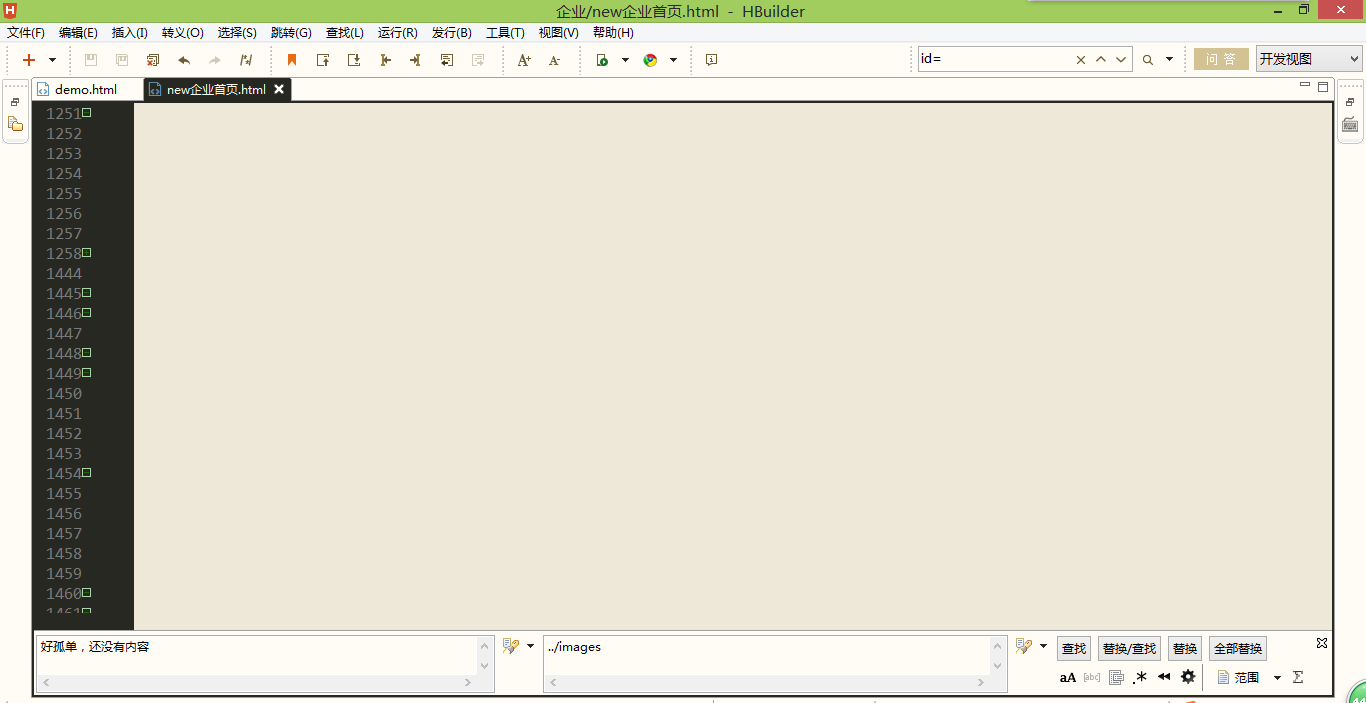The width and height of the screenshot is (1366, 703).
Task: Open the 发行(B) menu
Action: coord(452,33)
